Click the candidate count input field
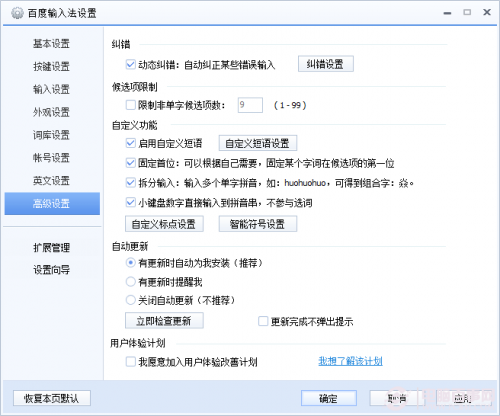This screenshot has width=500, height=416. coord(250,105)
